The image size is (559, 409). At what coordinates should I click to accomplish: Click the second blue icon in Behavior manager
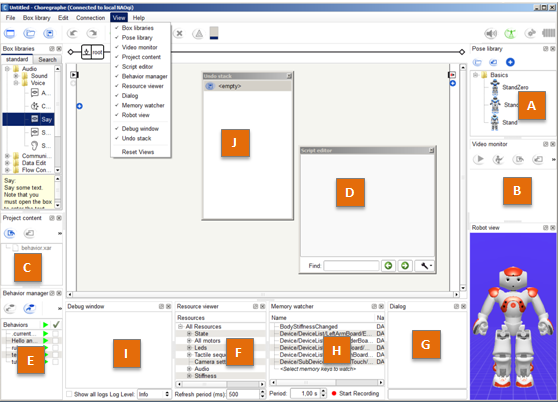[30, 308]
